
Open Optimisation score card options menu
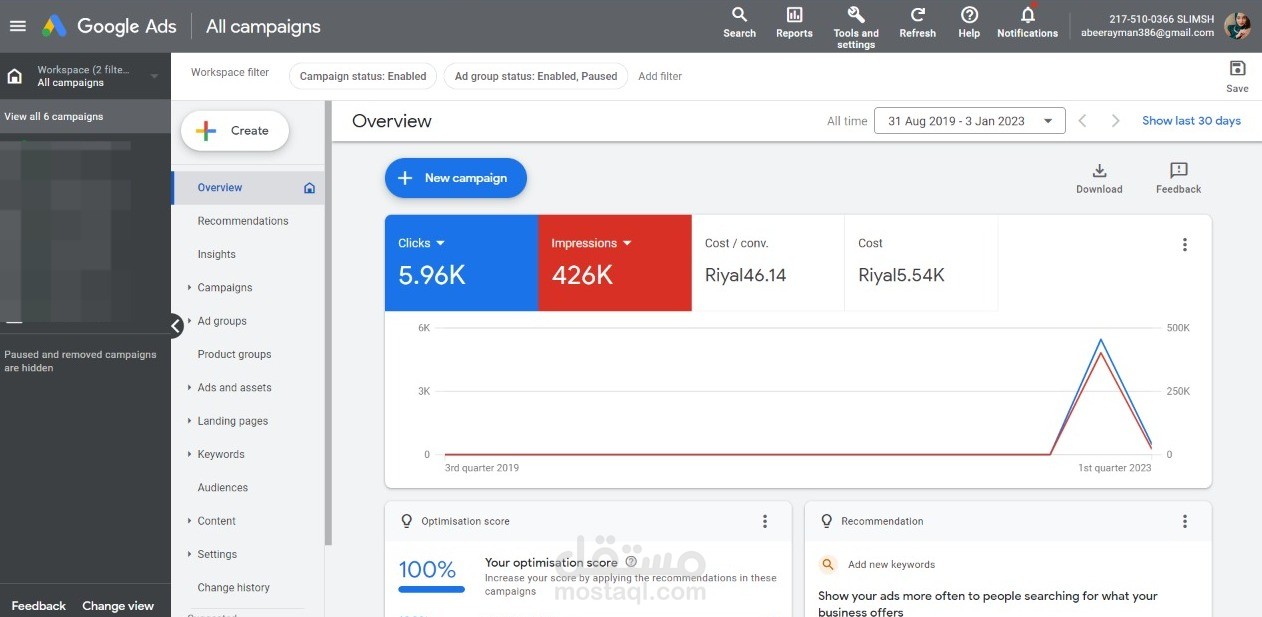click(765, 521)
